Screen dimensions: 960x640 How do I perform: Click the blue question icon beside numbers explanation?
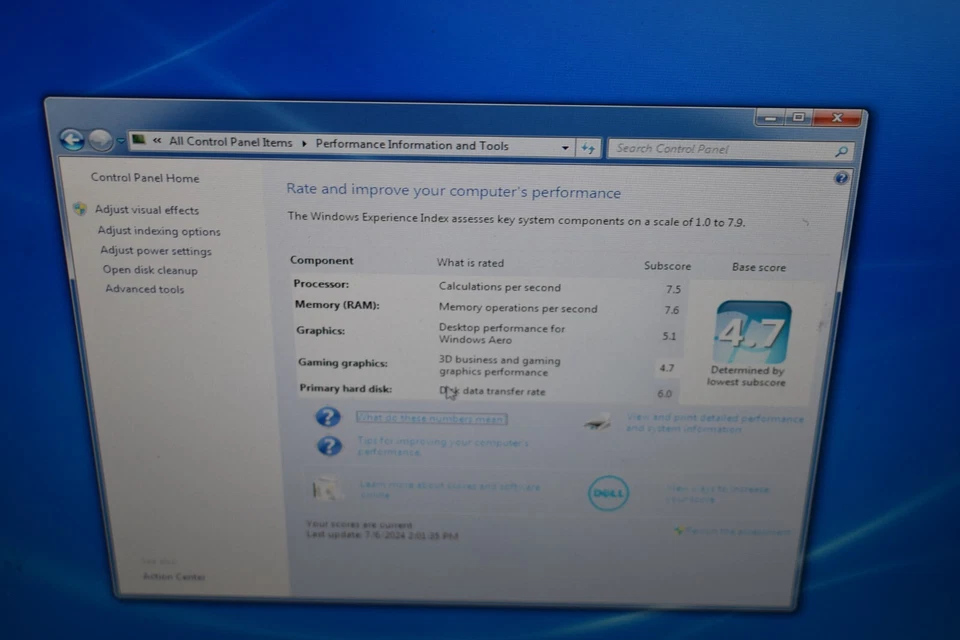pyautogui.click(x=328, y=417)
